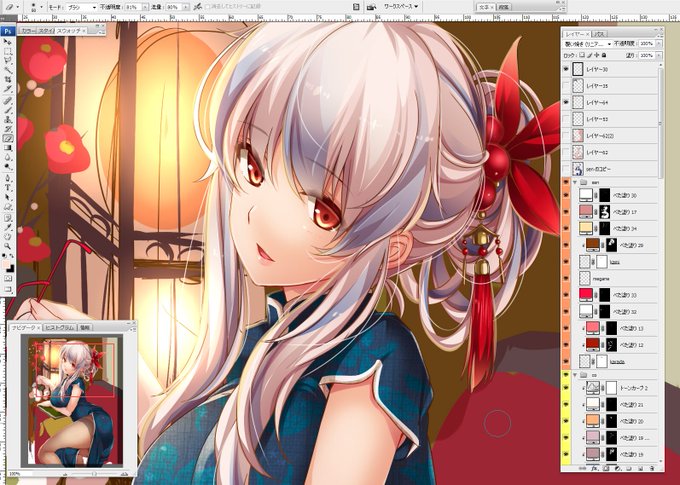Select the Lasso tool
This screenshot has height=485, width=680.
coord(7,61)
